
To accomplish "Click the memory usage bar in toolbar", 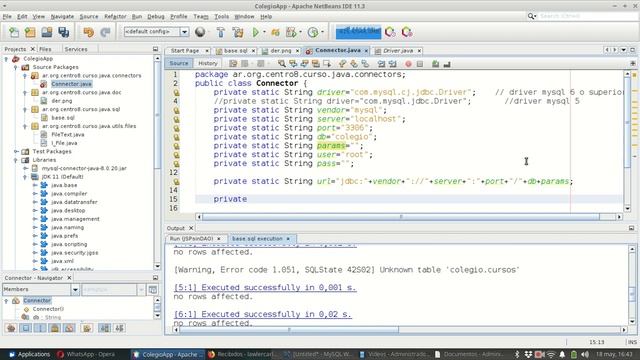I will click(358, 31).
